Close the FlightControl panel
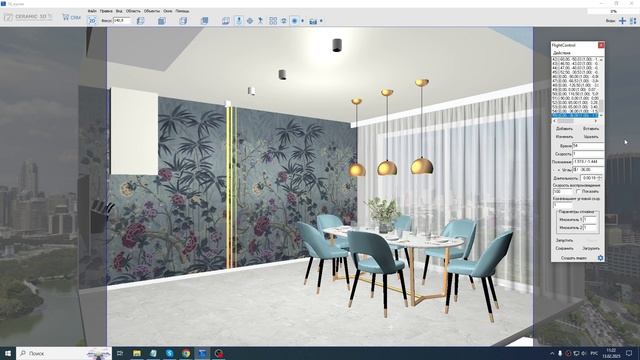 601,45
